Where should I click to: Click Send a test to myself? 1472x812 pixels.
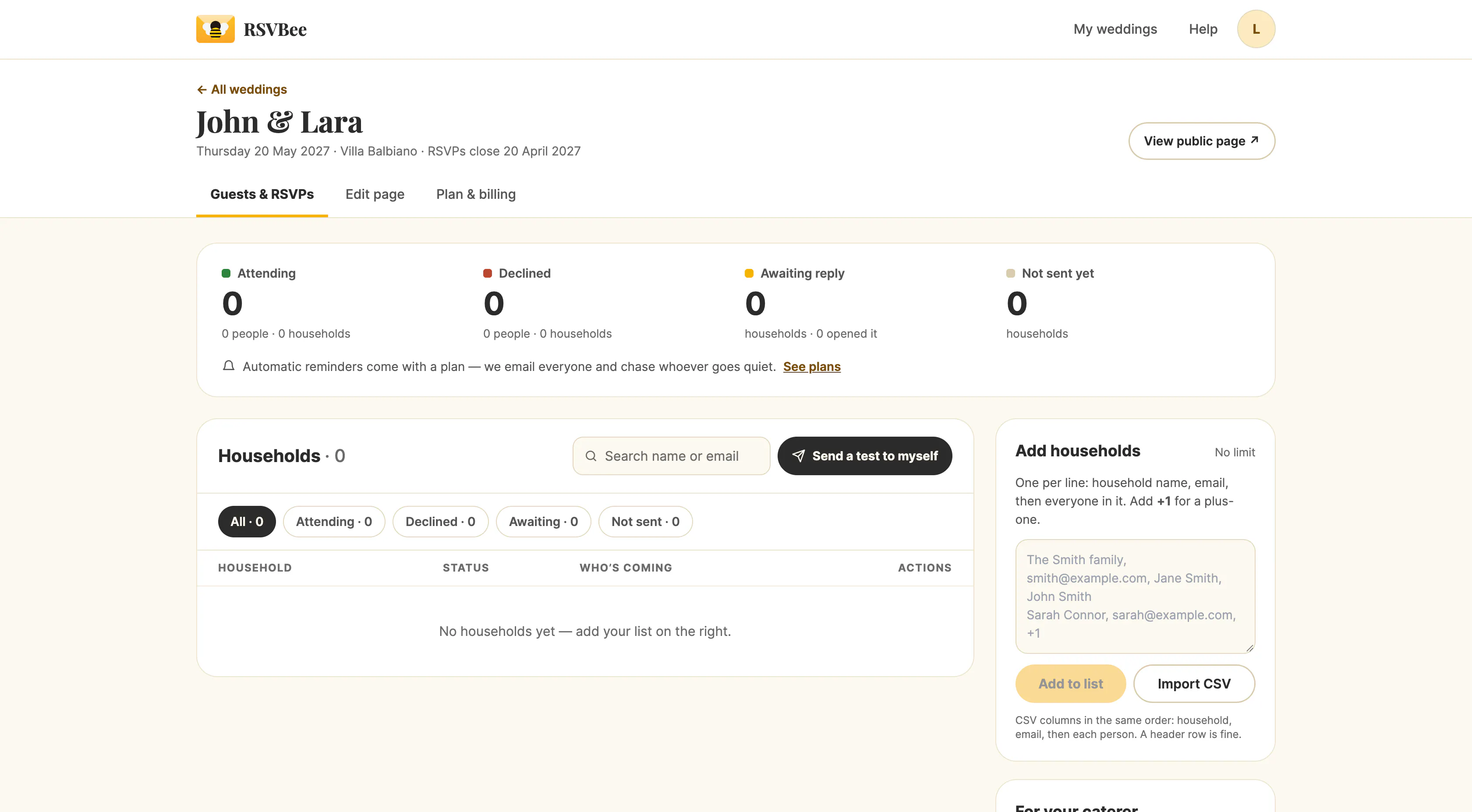tap(864, 456)
